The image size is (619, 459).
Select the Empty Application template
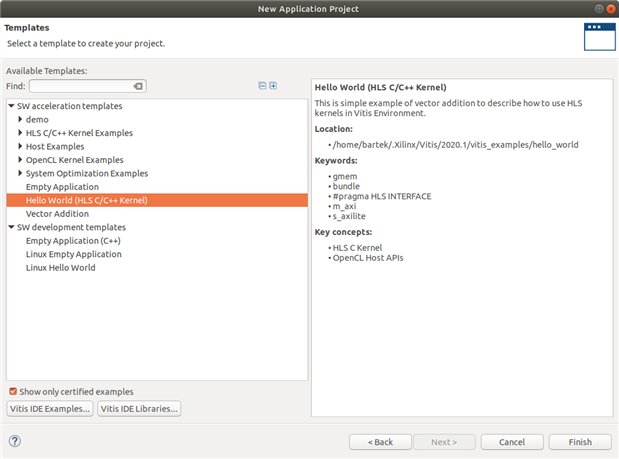tap(62, 187)
